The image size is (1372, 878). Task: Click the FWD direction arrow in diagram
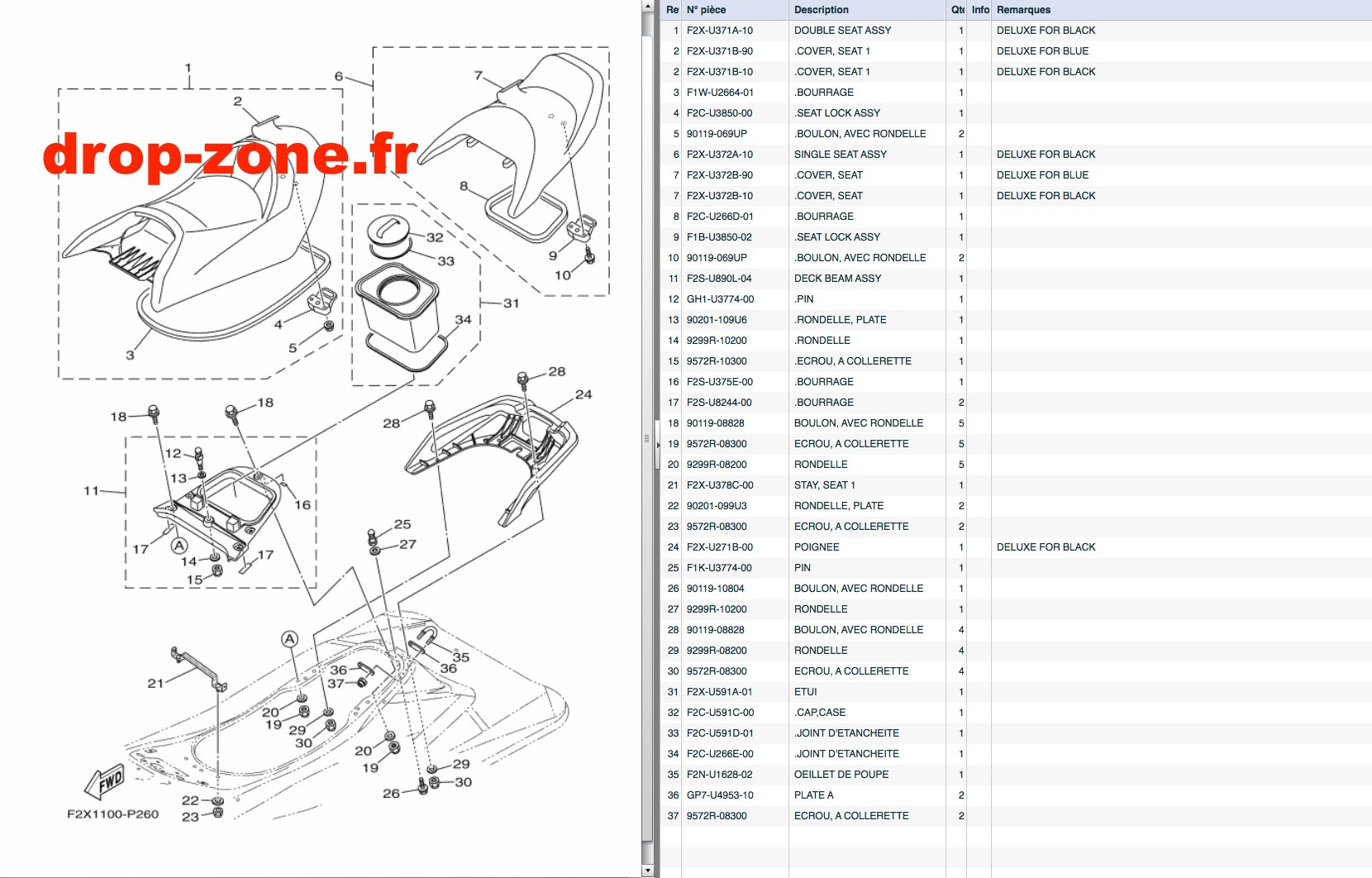pos(105,781)
